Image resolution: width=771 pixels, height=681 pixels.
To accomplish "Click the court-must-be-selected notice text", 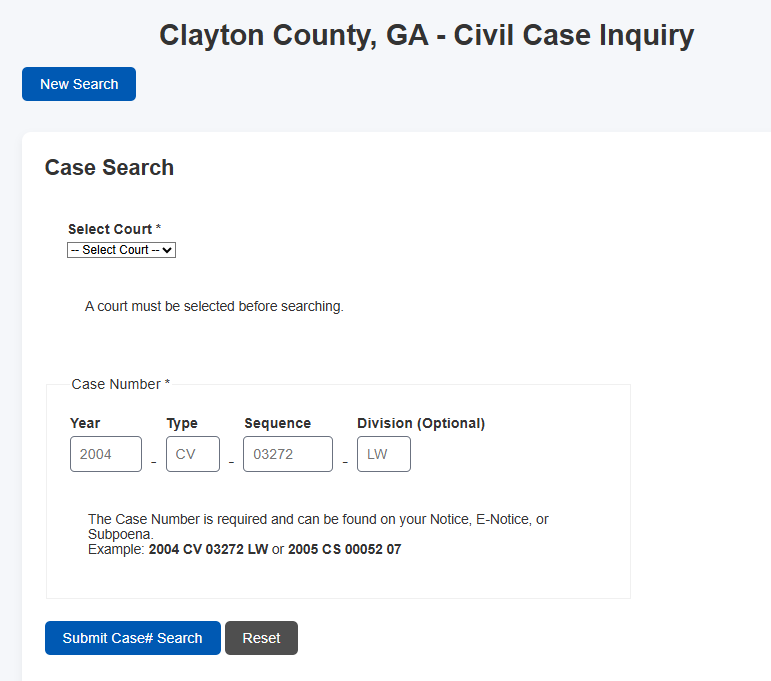I will [x=214, y=306].
